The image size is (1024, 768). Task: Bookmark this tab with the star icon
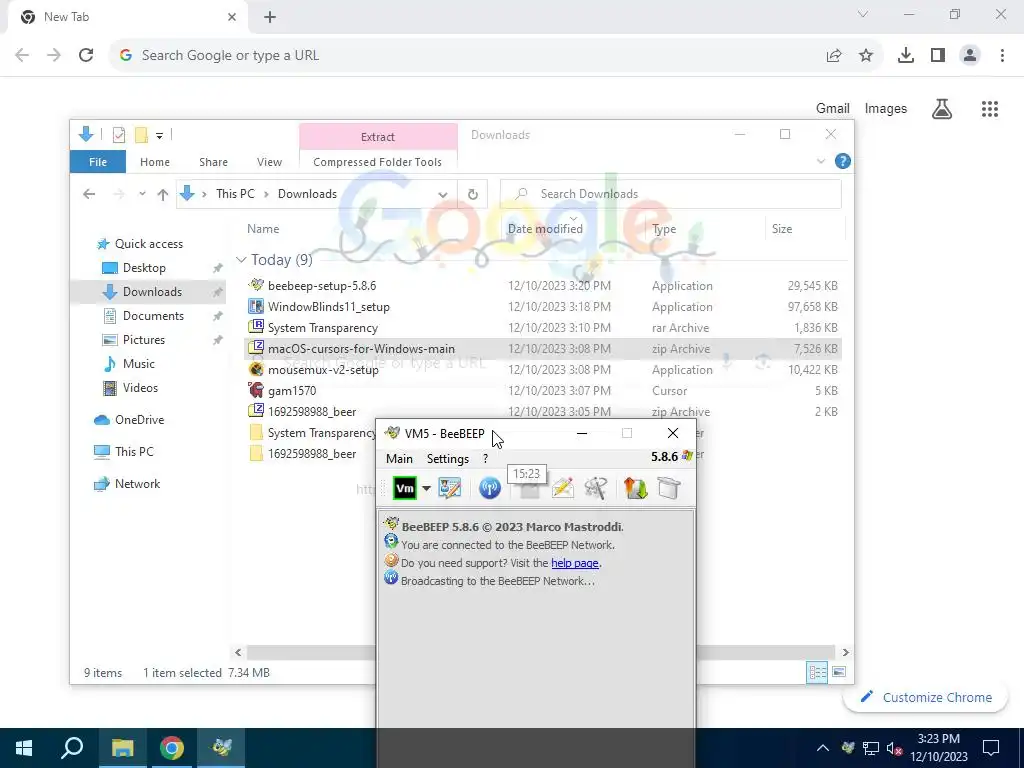866,56
